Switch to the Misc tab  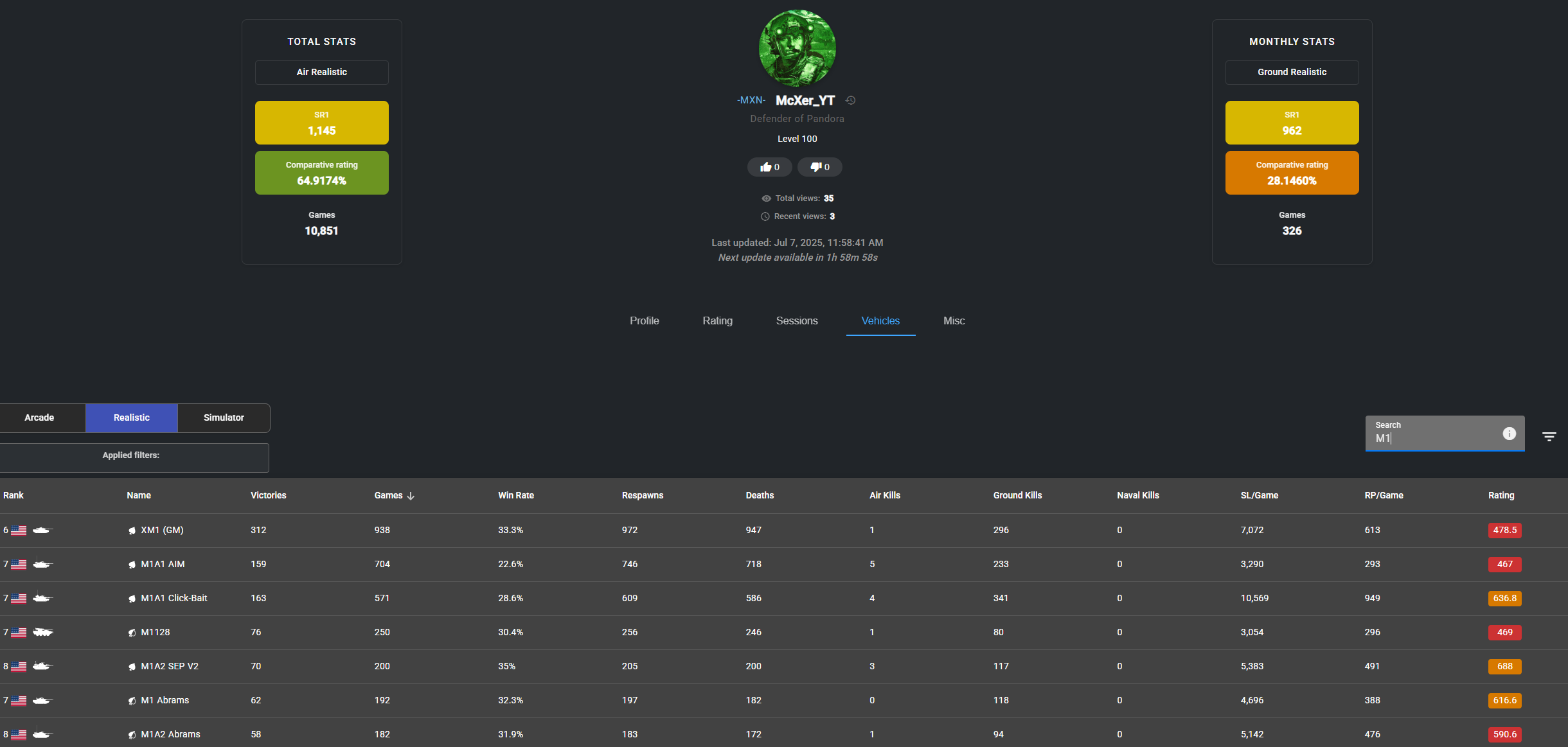coord(954,321)
